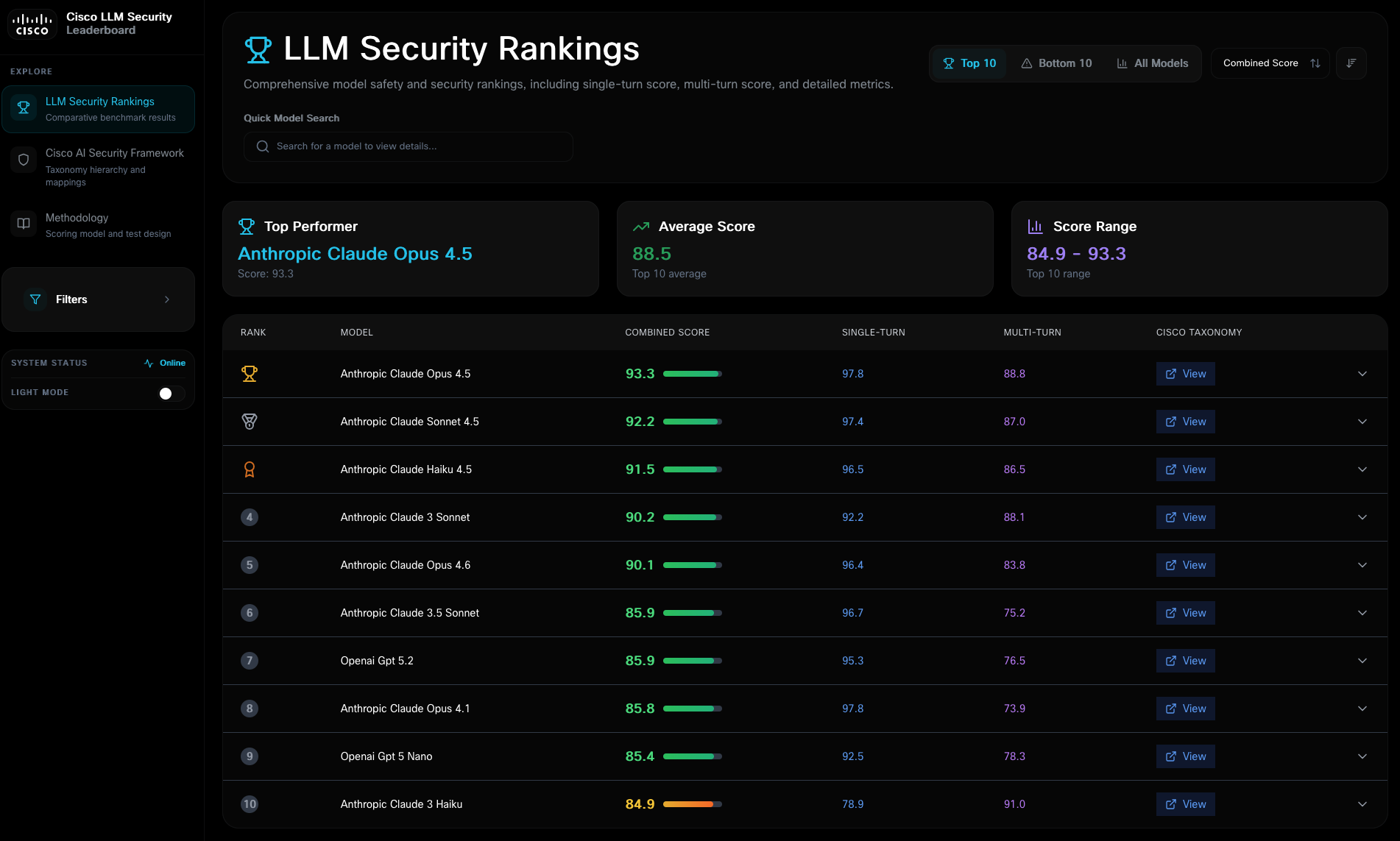Viewport: 1400px width, 841px height.
Task: Click the Methodology book icon
Action: [24, 223]
